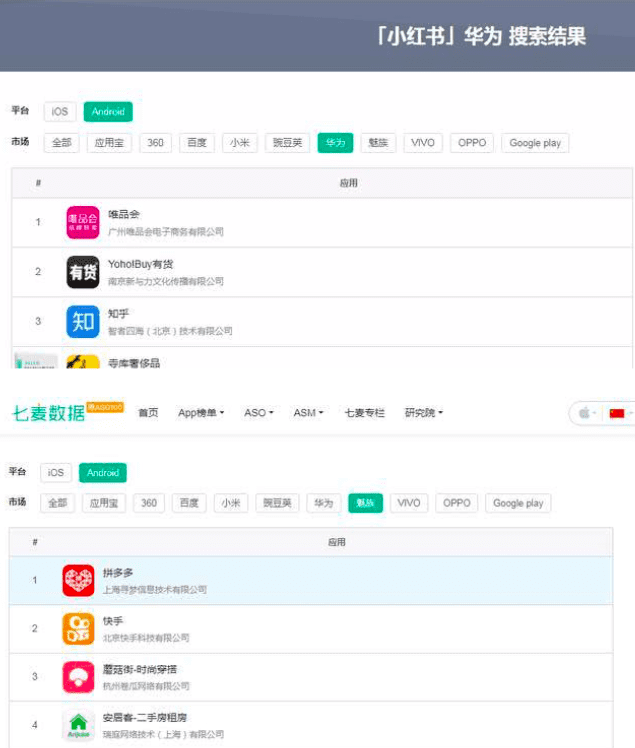Screen dimensions: 635x748
Task: Open the ASO dropdown menu
Action: pos(259,413)
